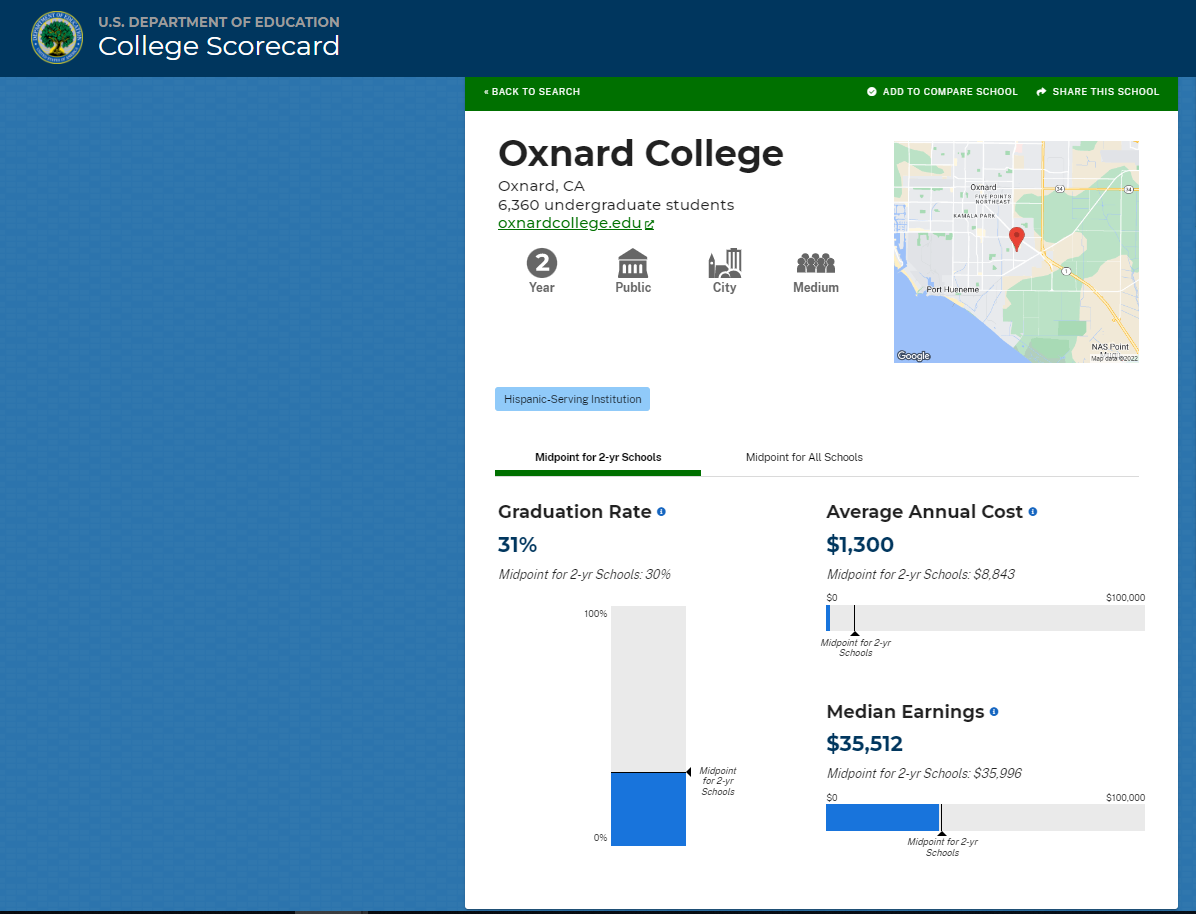Image resolution: width=1196 pixels, height=914 pixels.
Task: Click the Department of Education seal logo
Action: tap(57, 37)
